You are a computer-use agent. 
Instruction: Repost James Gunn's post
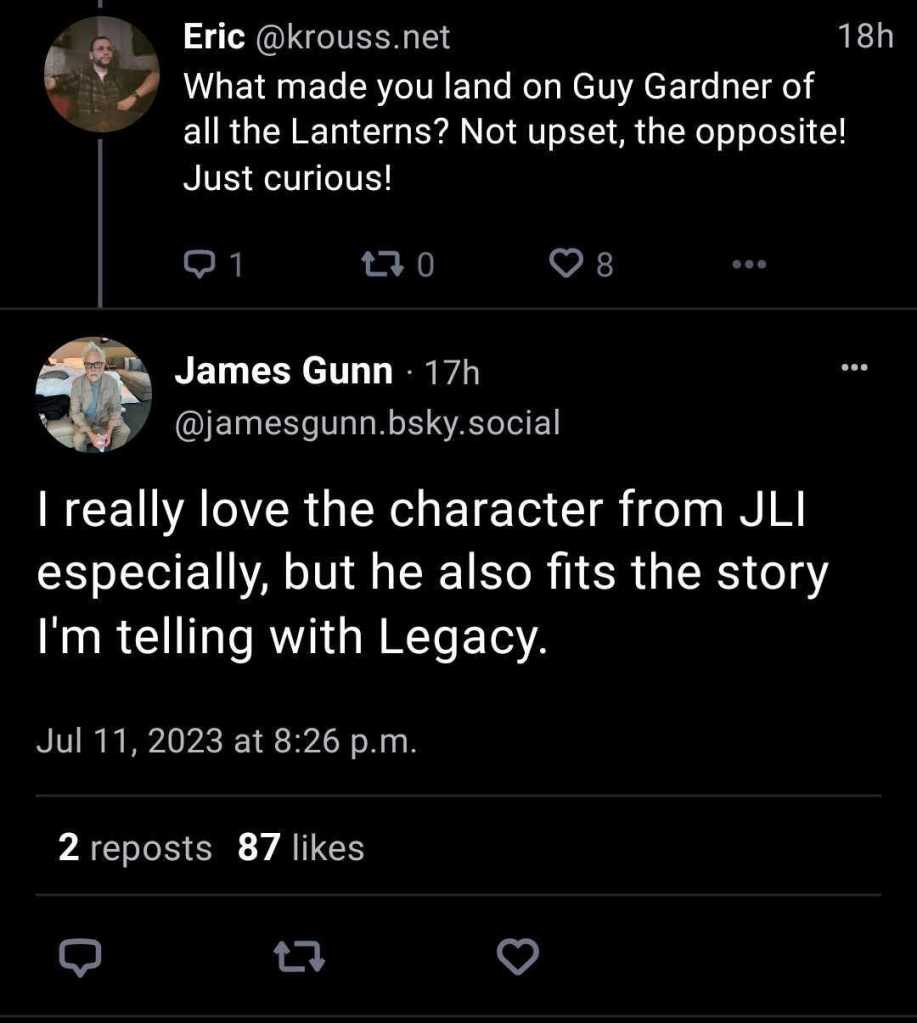click(299, 958)
